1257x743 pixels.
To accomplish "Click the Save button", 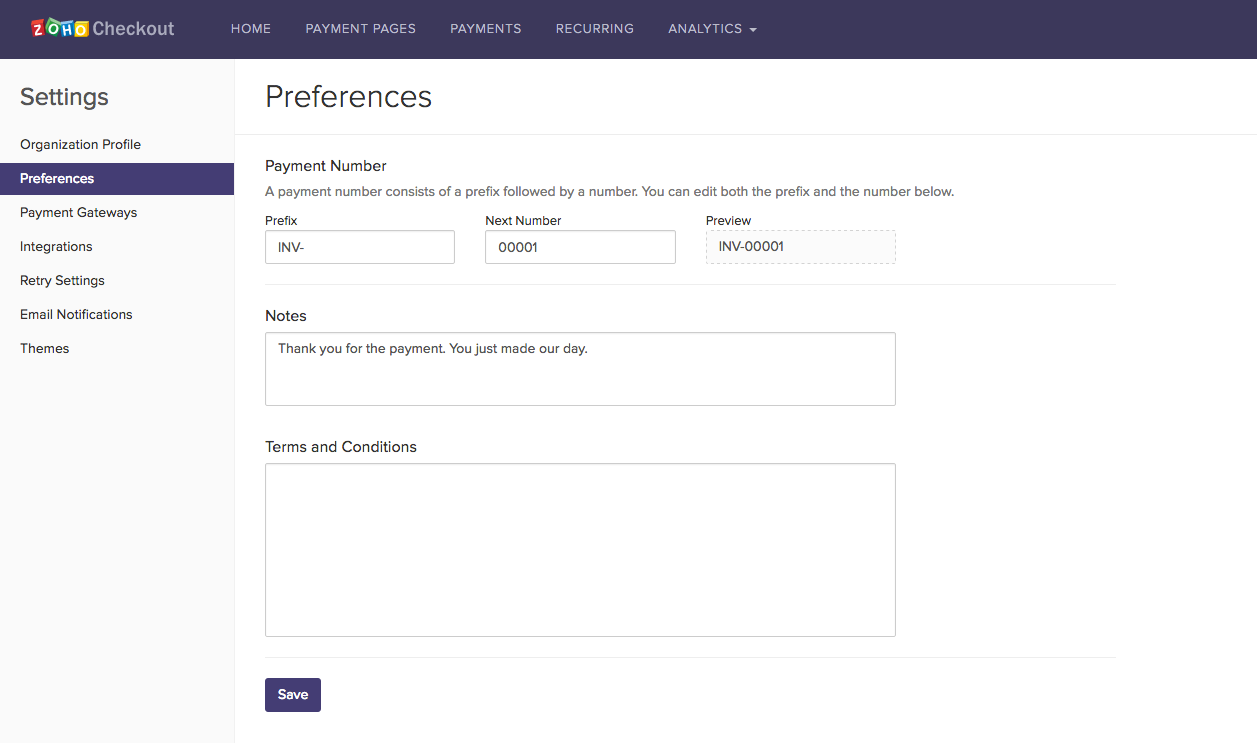I will tap(292, 694).
